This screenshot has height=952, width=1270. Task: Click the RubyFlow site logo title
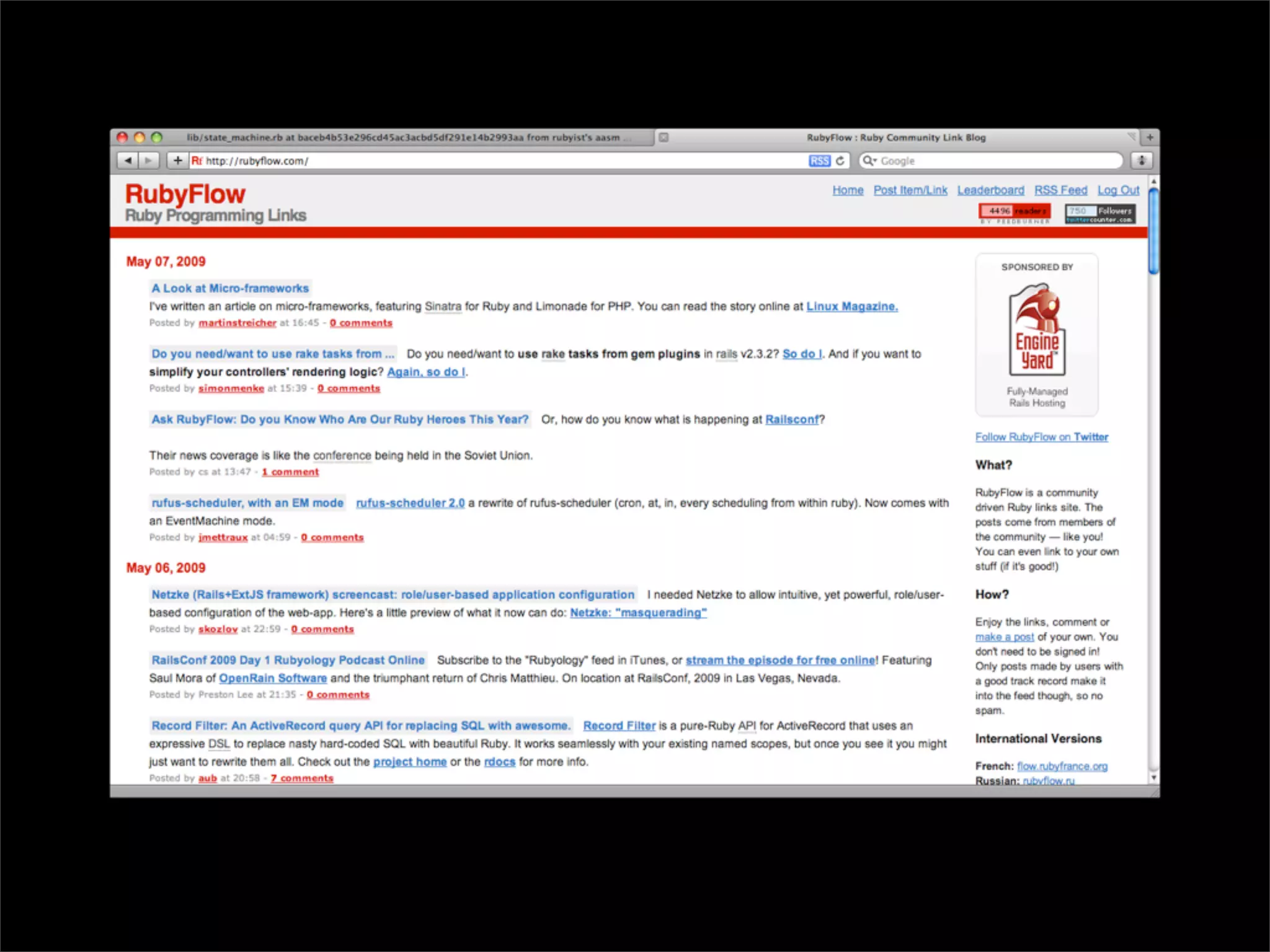185,194
